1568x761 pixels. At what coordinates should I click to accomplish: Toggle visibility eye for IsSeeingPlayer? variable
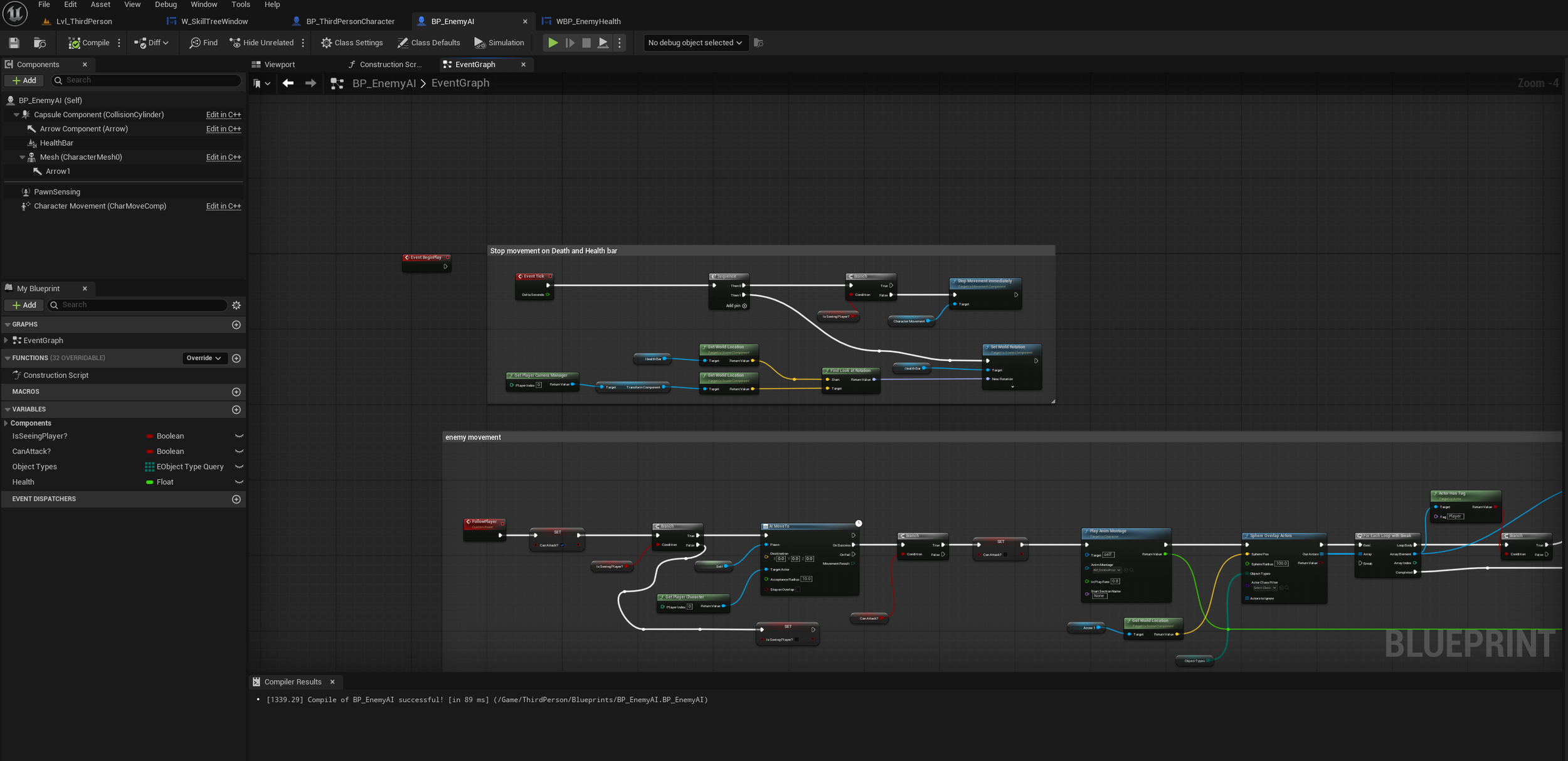coord(239,436)
